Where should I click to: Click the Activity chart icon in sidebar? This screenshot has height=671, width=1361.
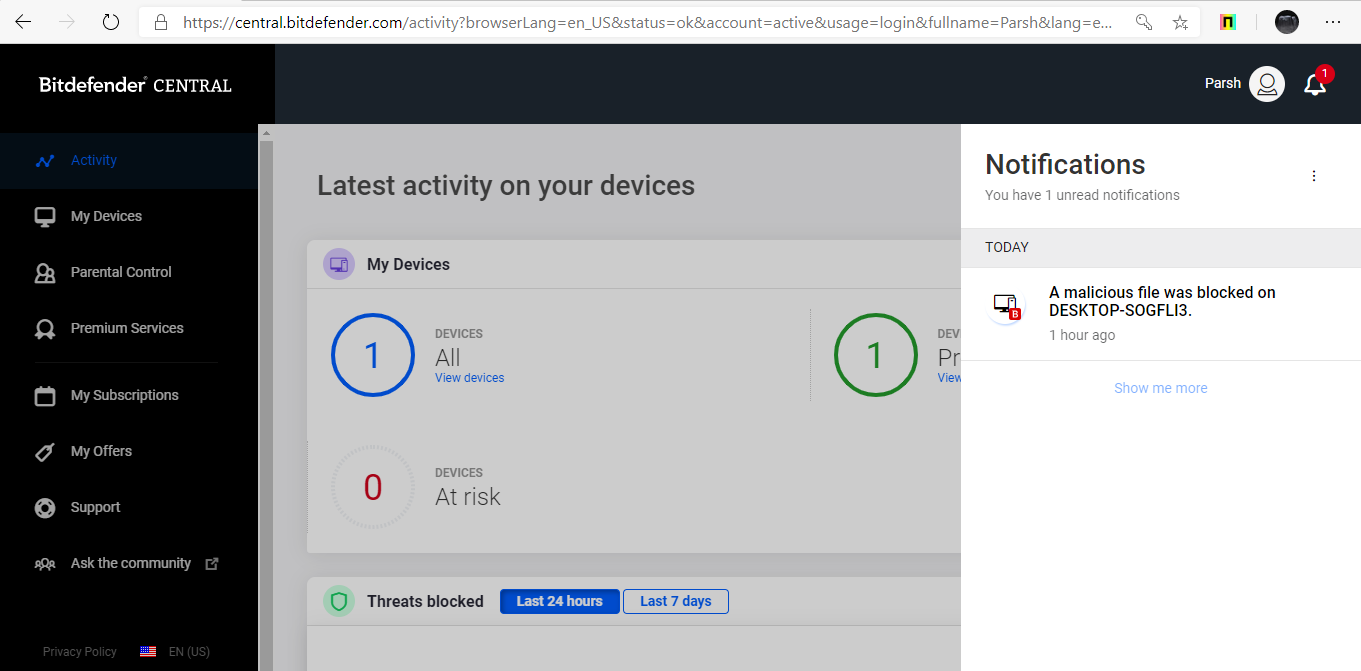coord(44,161)
